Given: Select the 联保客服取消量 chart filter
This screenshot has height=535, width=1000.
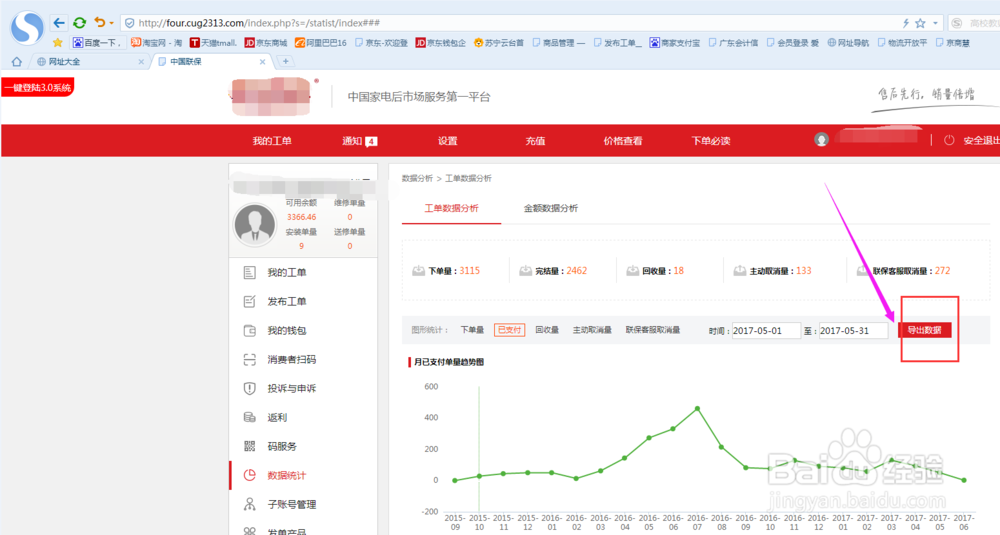Looking at the screenshot, I should [x=652, y=330].
